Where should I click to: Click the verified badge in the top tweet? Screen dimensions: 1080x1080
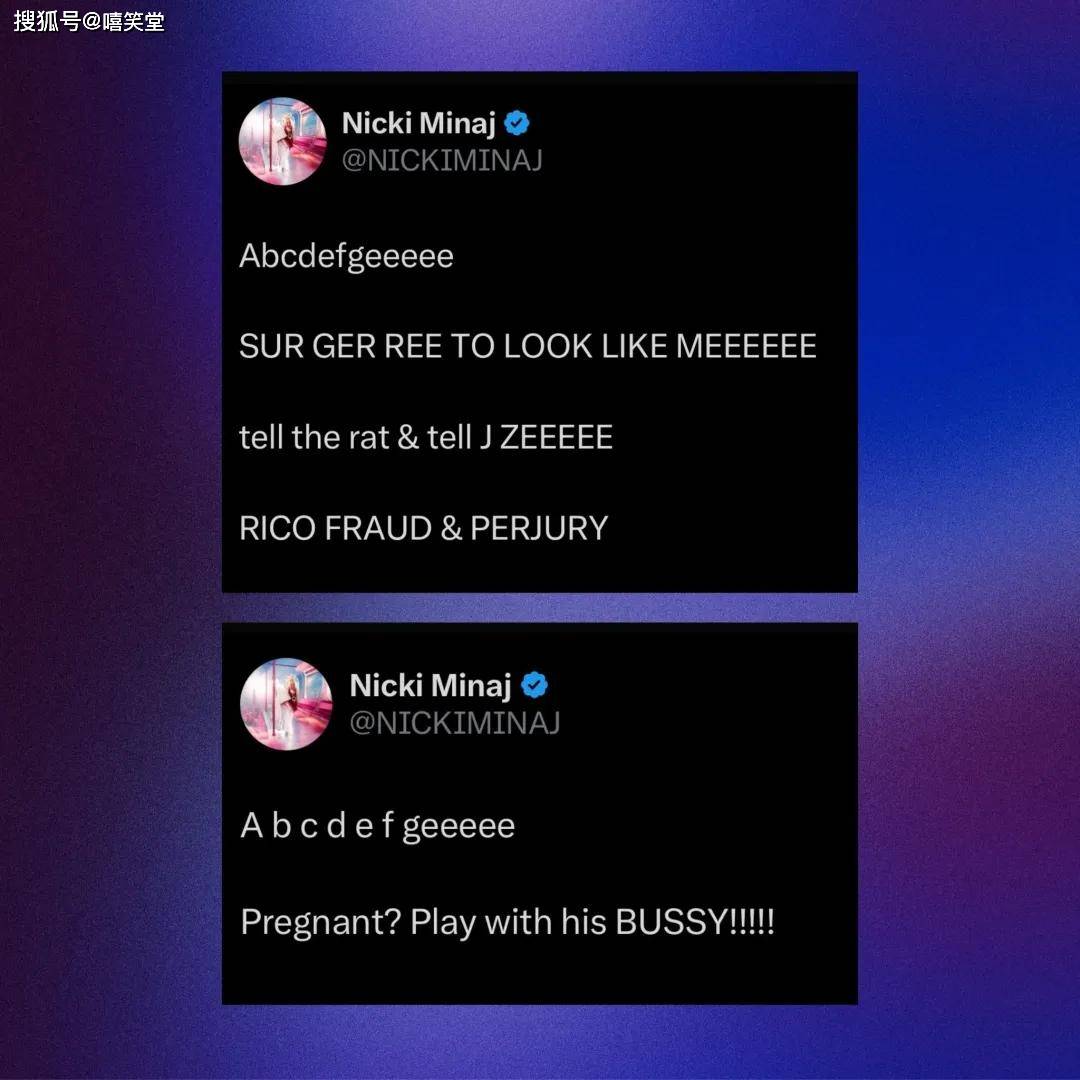click(517, 123)
